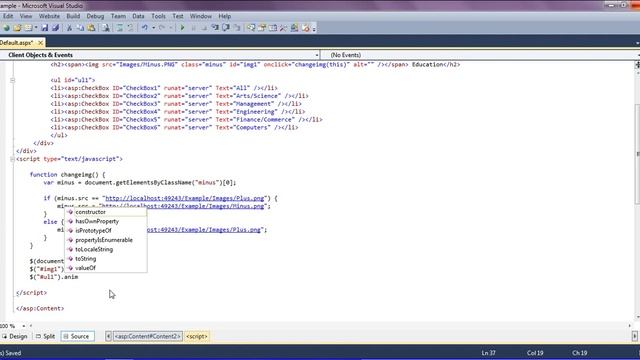The image size is (640, 360).
Task: Click the script breadcrumb tag
Action: (x=197, y=336)
